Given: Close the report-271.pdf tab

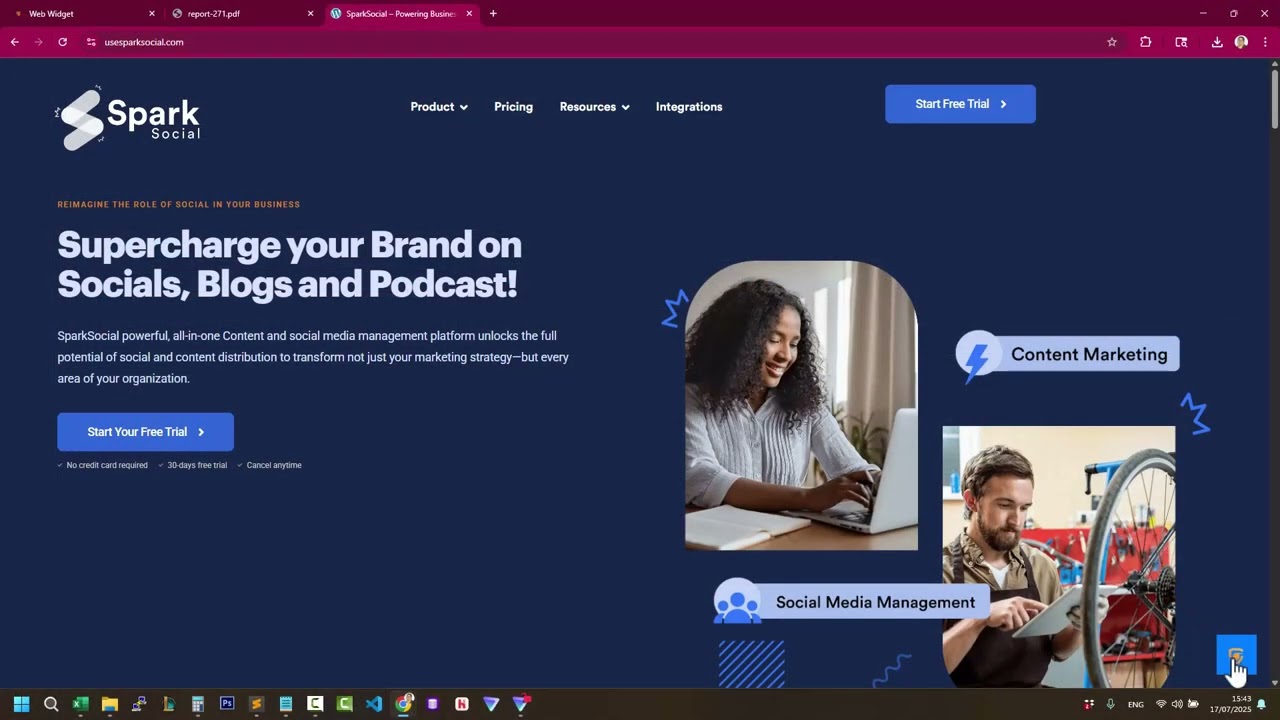Looking at the screenshot, I should 310,14.
